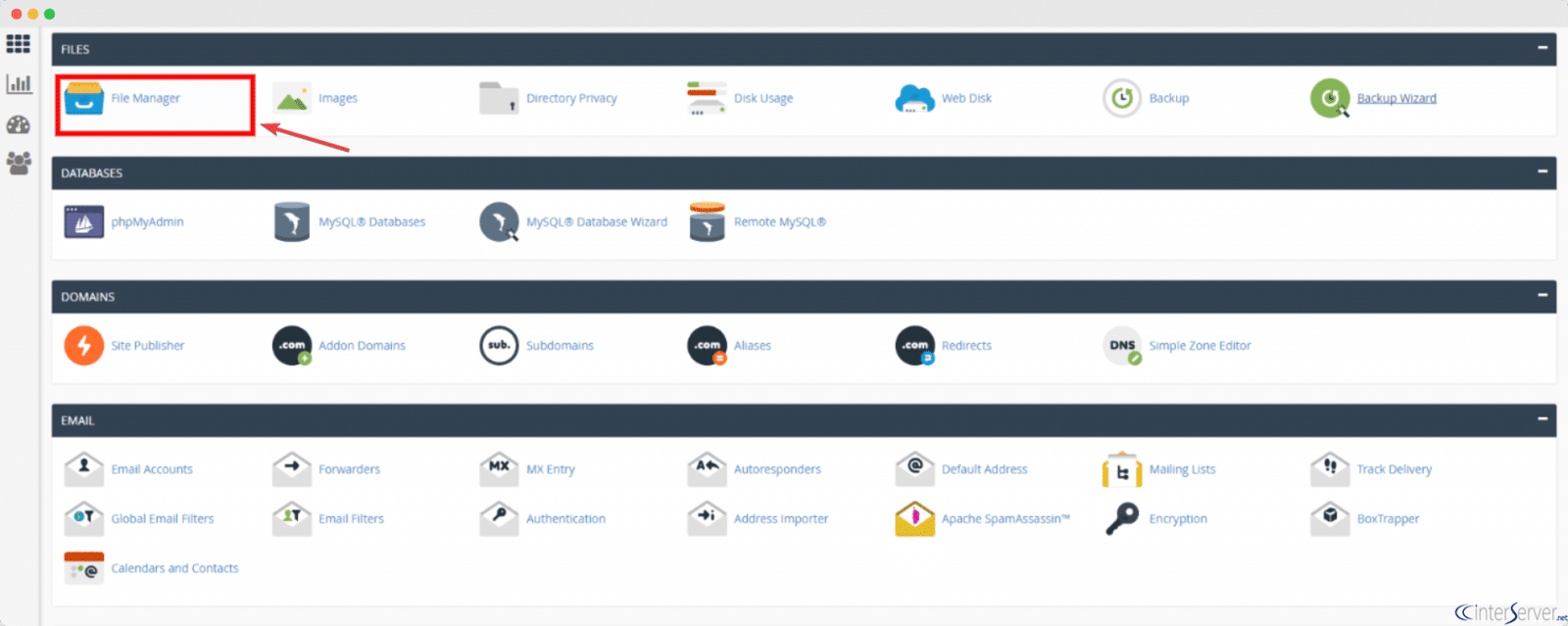Click the sidebar user manager icon

tap(19, 163)
